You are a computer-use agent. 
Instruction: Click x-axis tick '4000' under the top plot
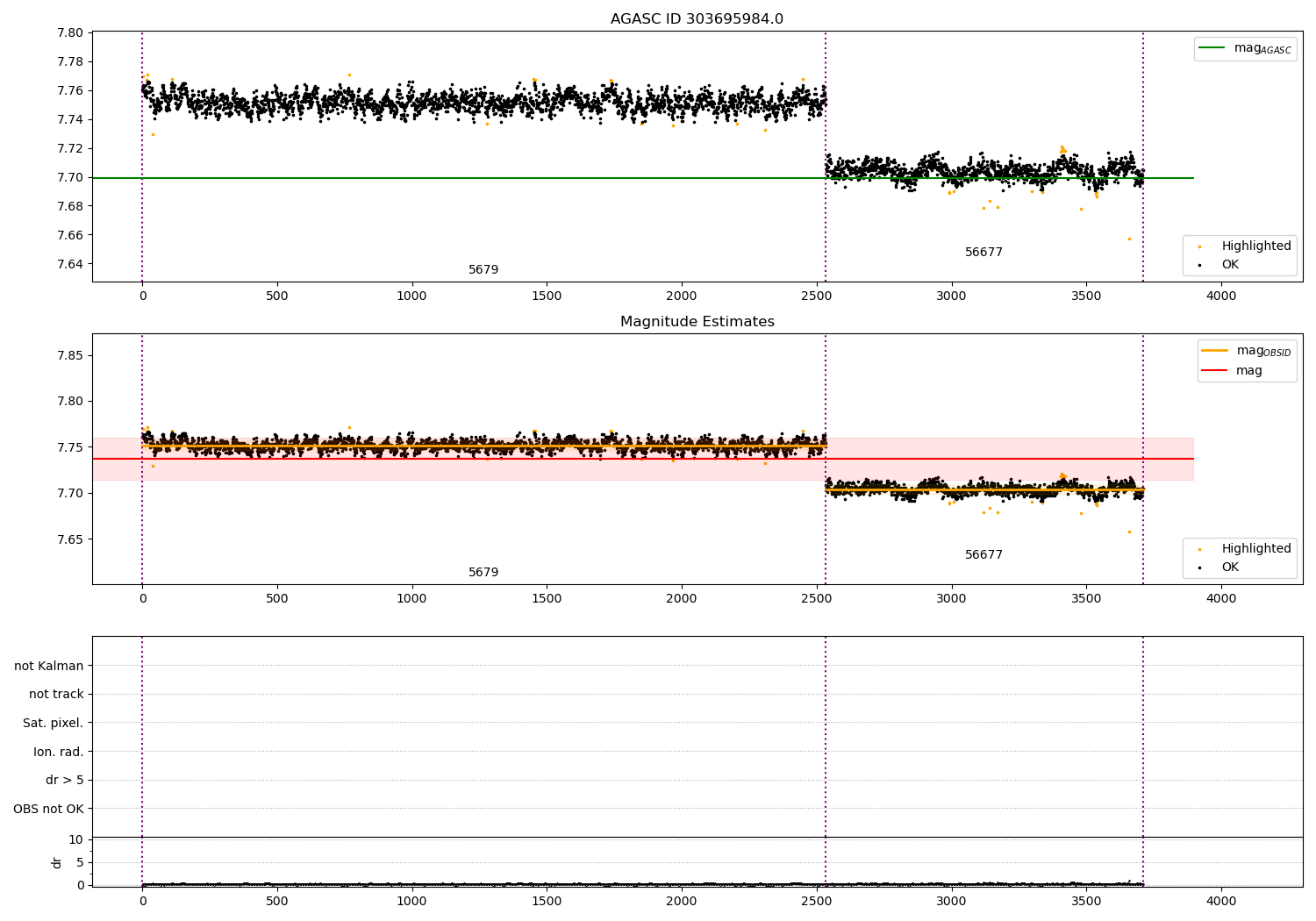(1221, 296)
